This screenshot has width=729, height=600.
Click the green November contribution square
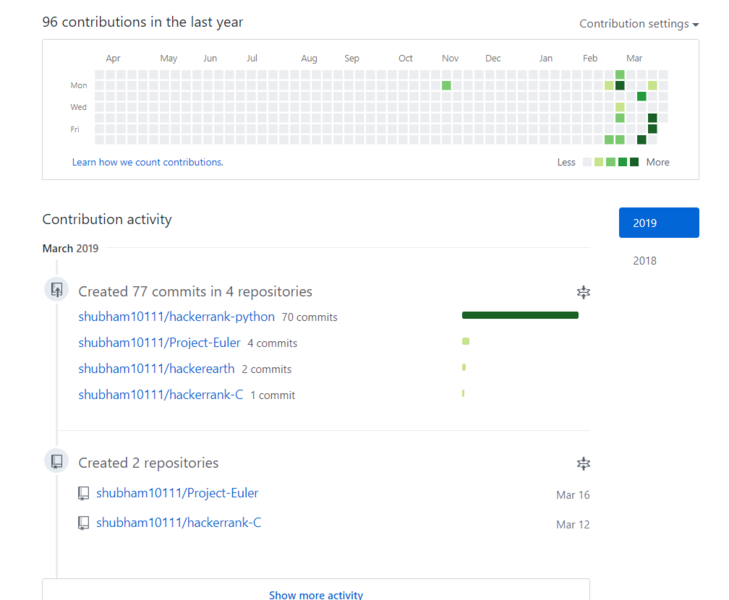446,86
